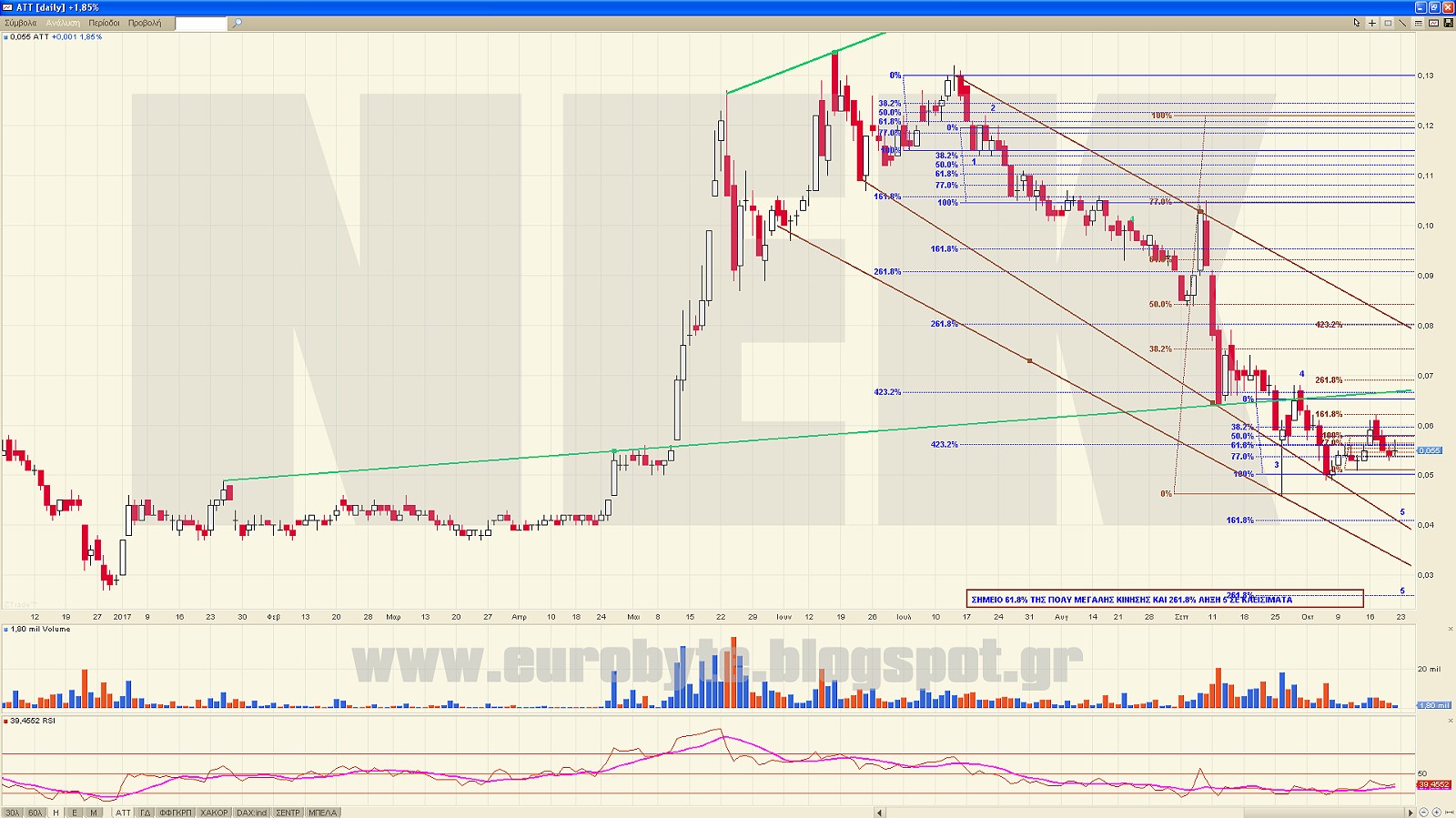Click the volume value tag 1,80 mil
The width and height of the screenshot is (1456, 818).
click(1434, 705)
